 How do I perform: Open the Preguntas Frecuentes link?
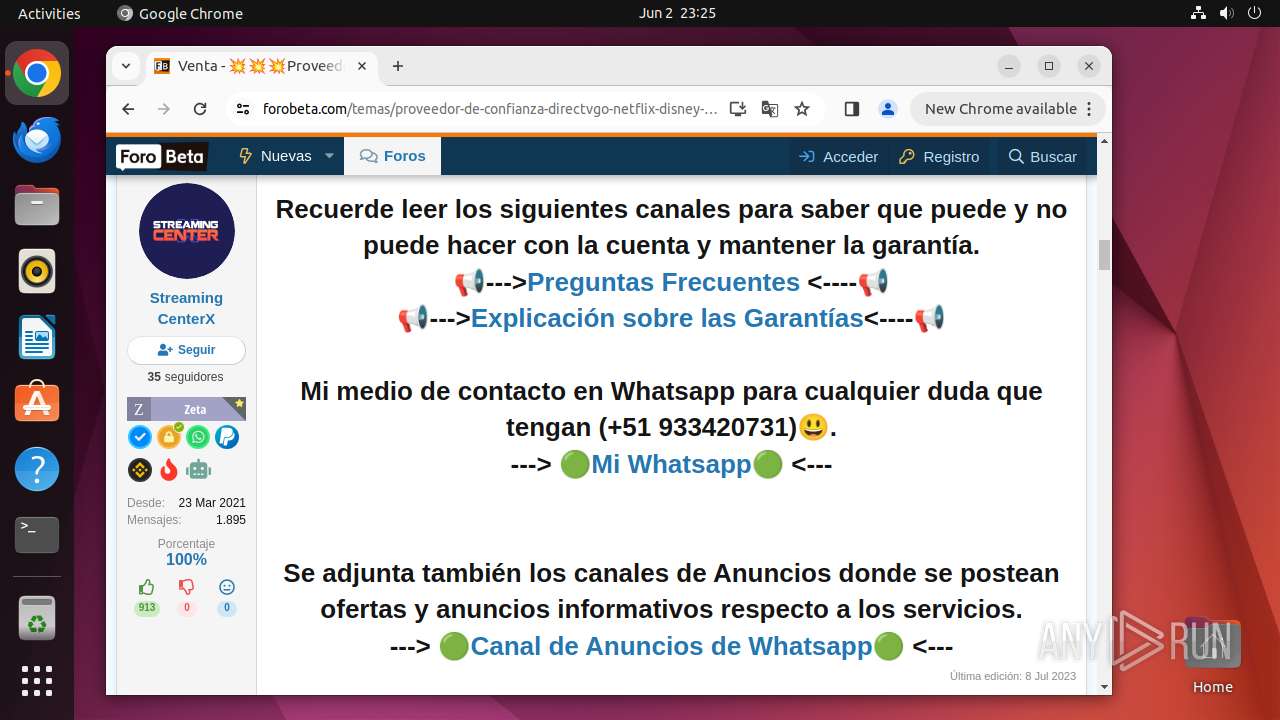click(x=663, y=282)
